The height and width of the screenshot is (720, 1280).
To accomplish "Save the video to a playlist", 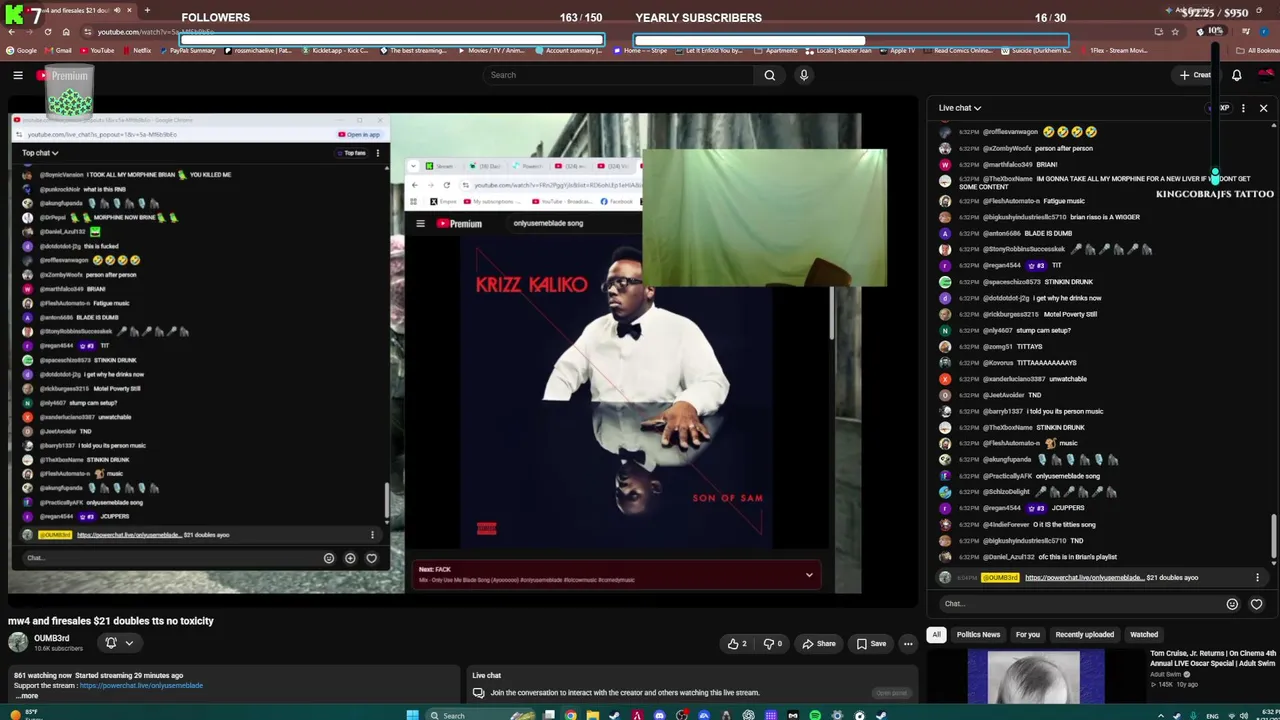I will point(871,644).
